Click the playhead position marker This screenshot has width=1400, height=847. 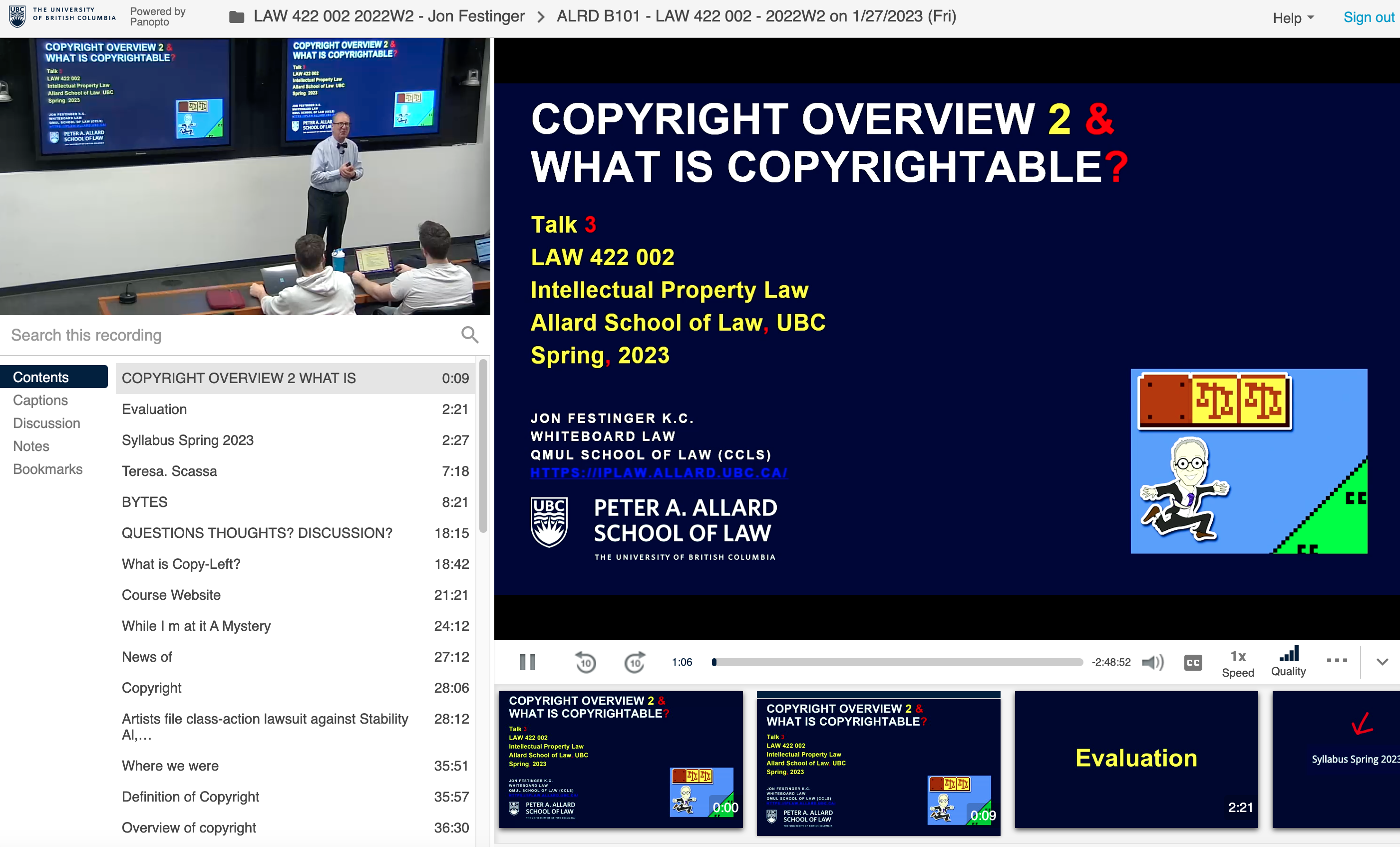tap(714, 662)
